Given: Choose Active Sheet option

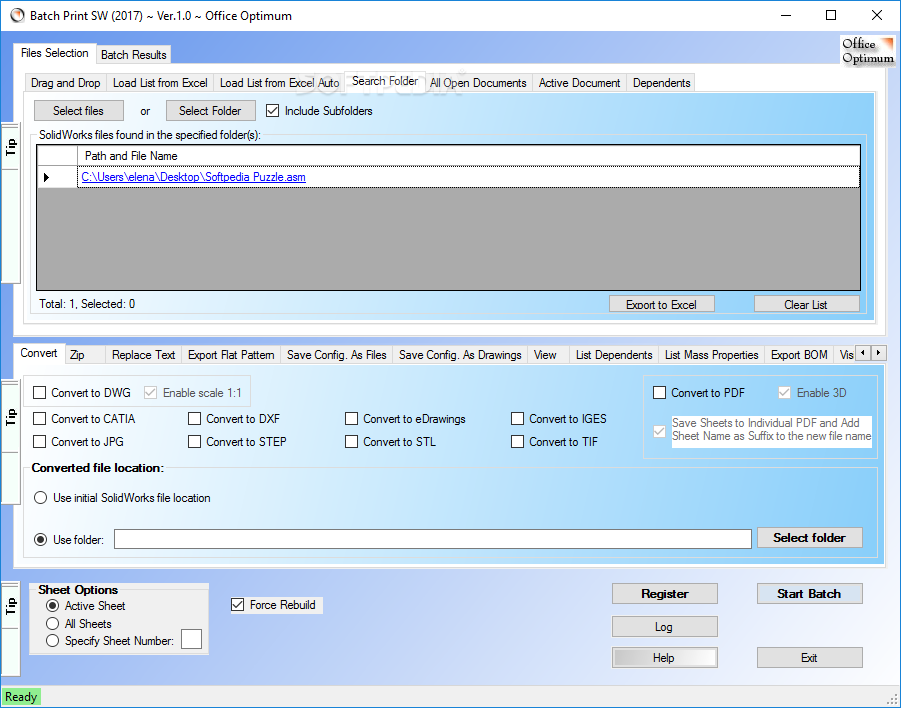Looking at the screenshot, I should tap(52, 606).
